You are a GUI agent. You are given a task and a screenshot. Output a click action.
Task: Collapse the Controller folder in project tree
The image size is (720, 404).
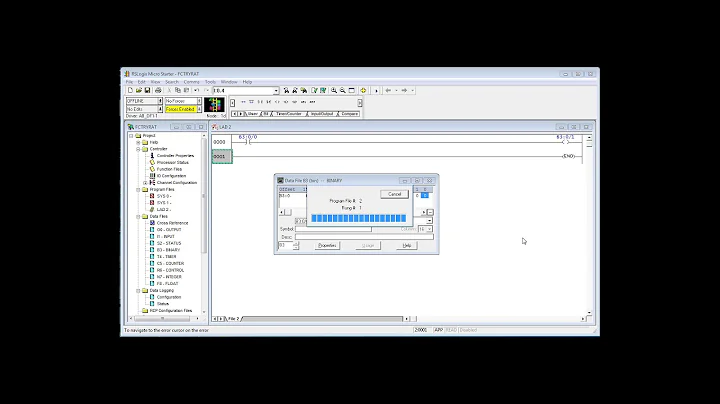[138, 149]
